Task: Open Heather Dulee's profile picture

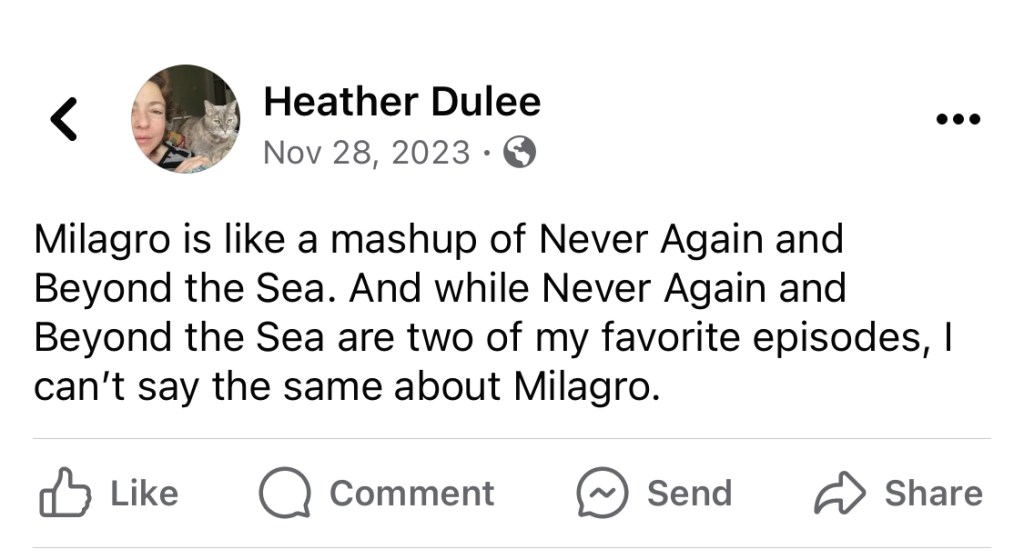Action: point(186,120)
